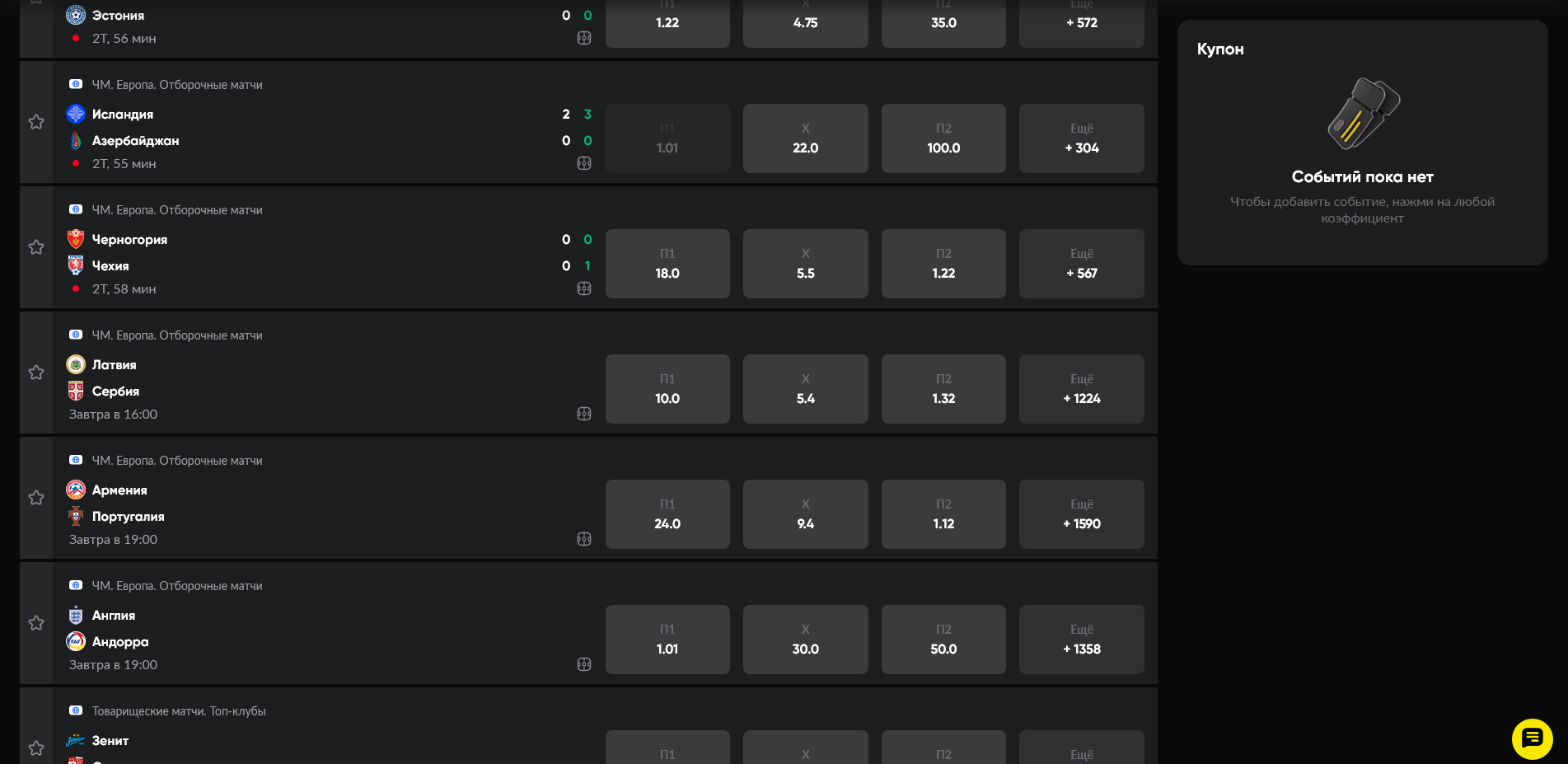
Task: Open league link above Zenit friendly match
Action: (178, 711)
